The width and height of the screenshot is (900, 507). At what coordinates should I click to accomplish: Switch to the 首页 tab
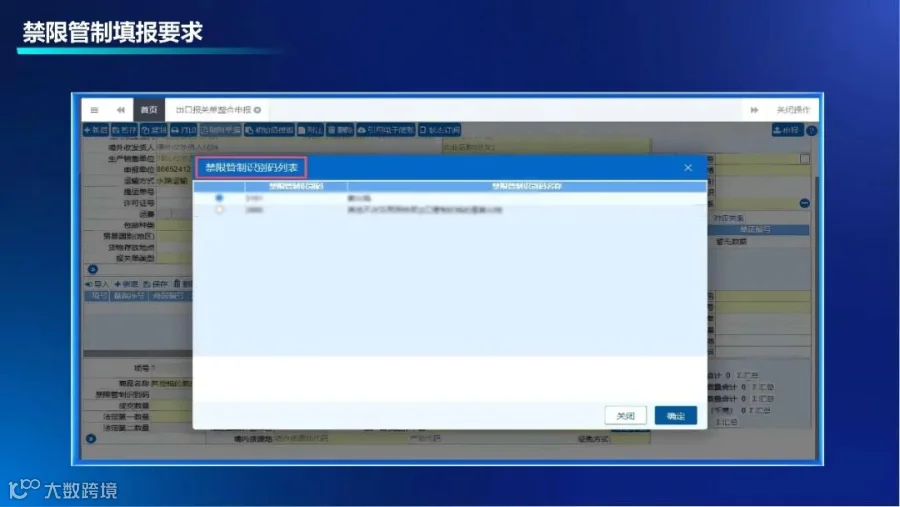[x=149, y=110]
